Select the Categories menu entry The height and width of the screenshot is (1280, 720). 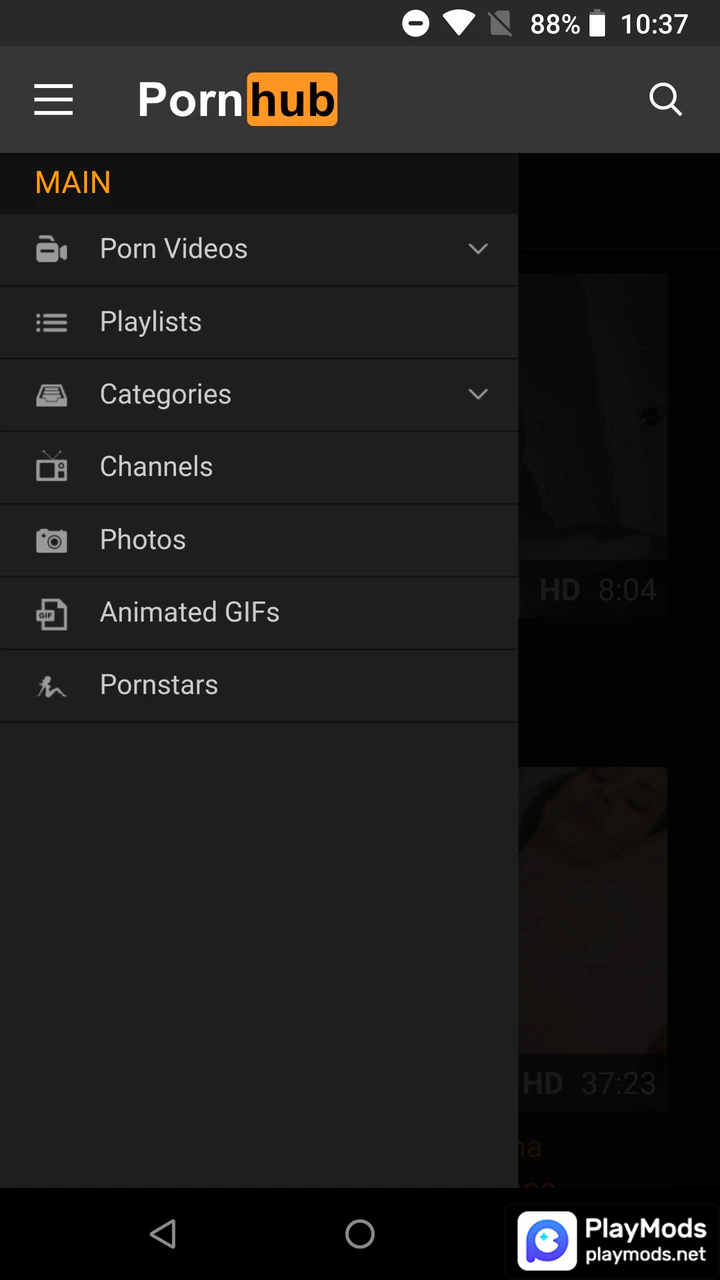click(x=259, y=395)
